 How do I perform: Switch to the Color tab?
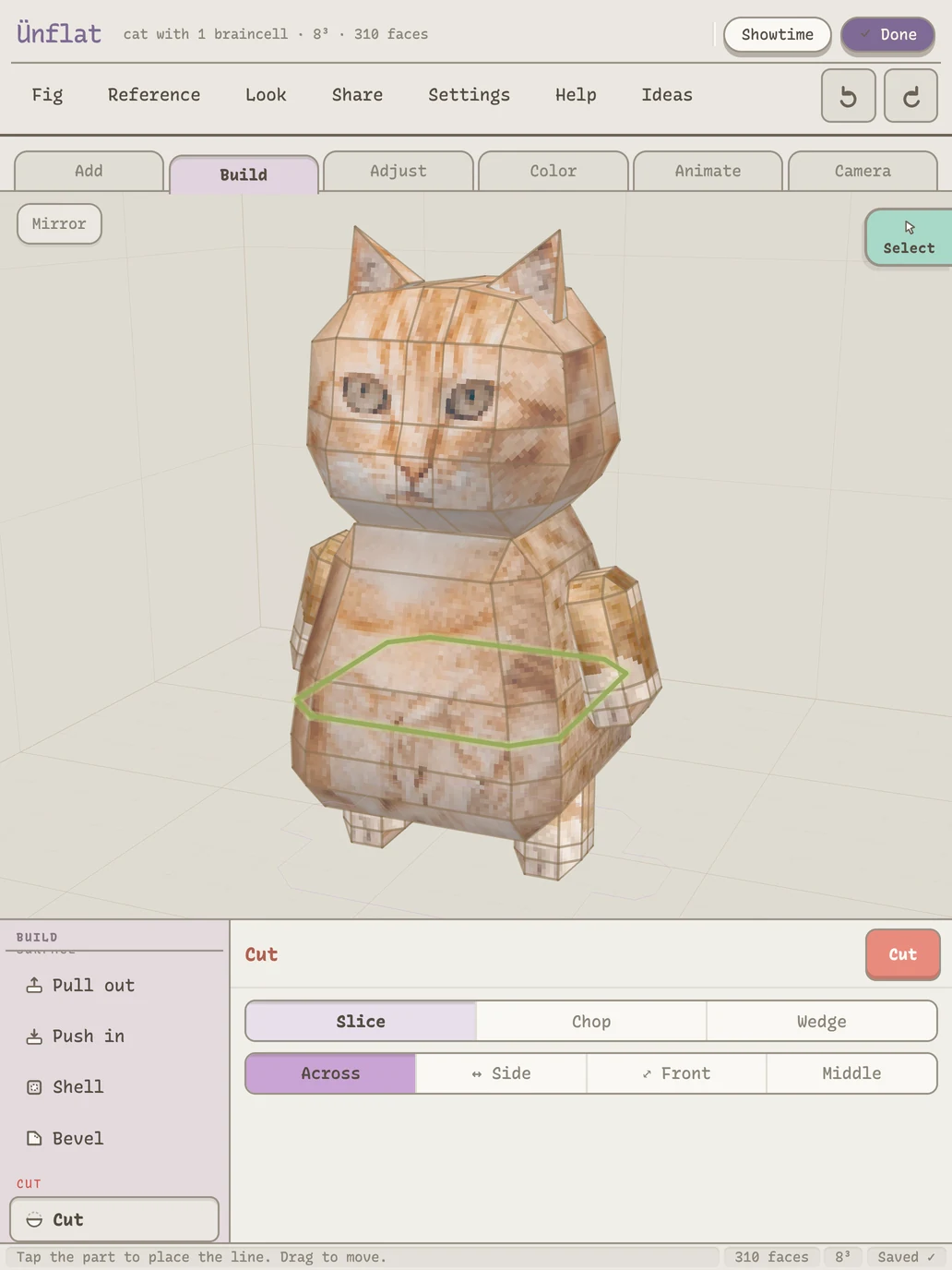tap(553, 172)
